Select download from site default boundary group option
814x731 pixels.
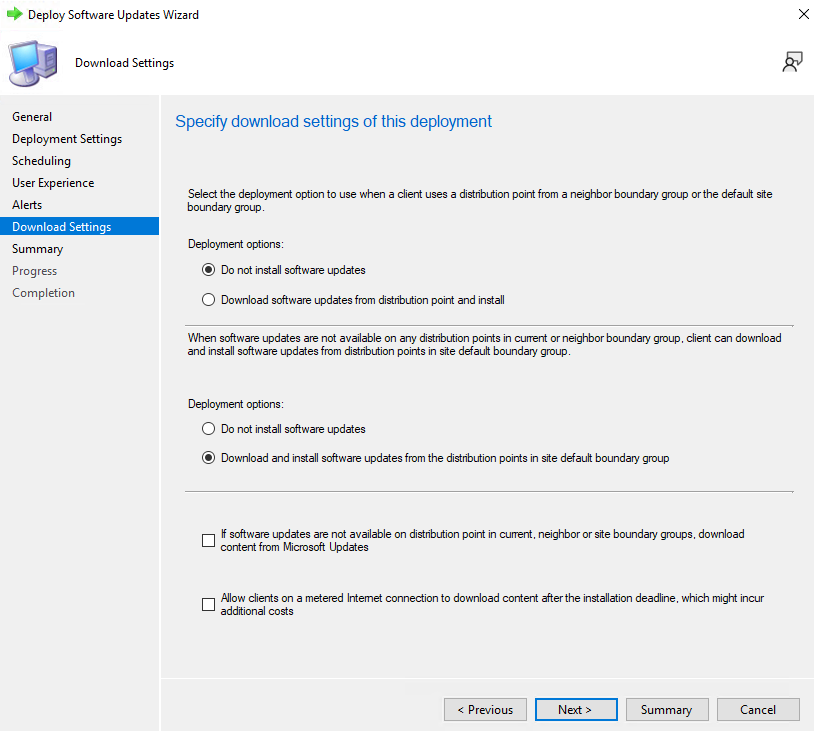click(208, 458)
